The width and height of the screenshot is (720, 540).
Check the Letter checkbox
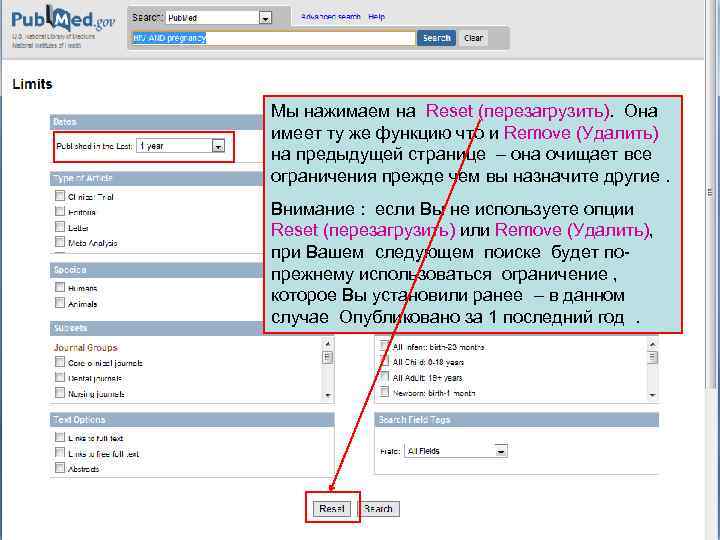[60, 227]
